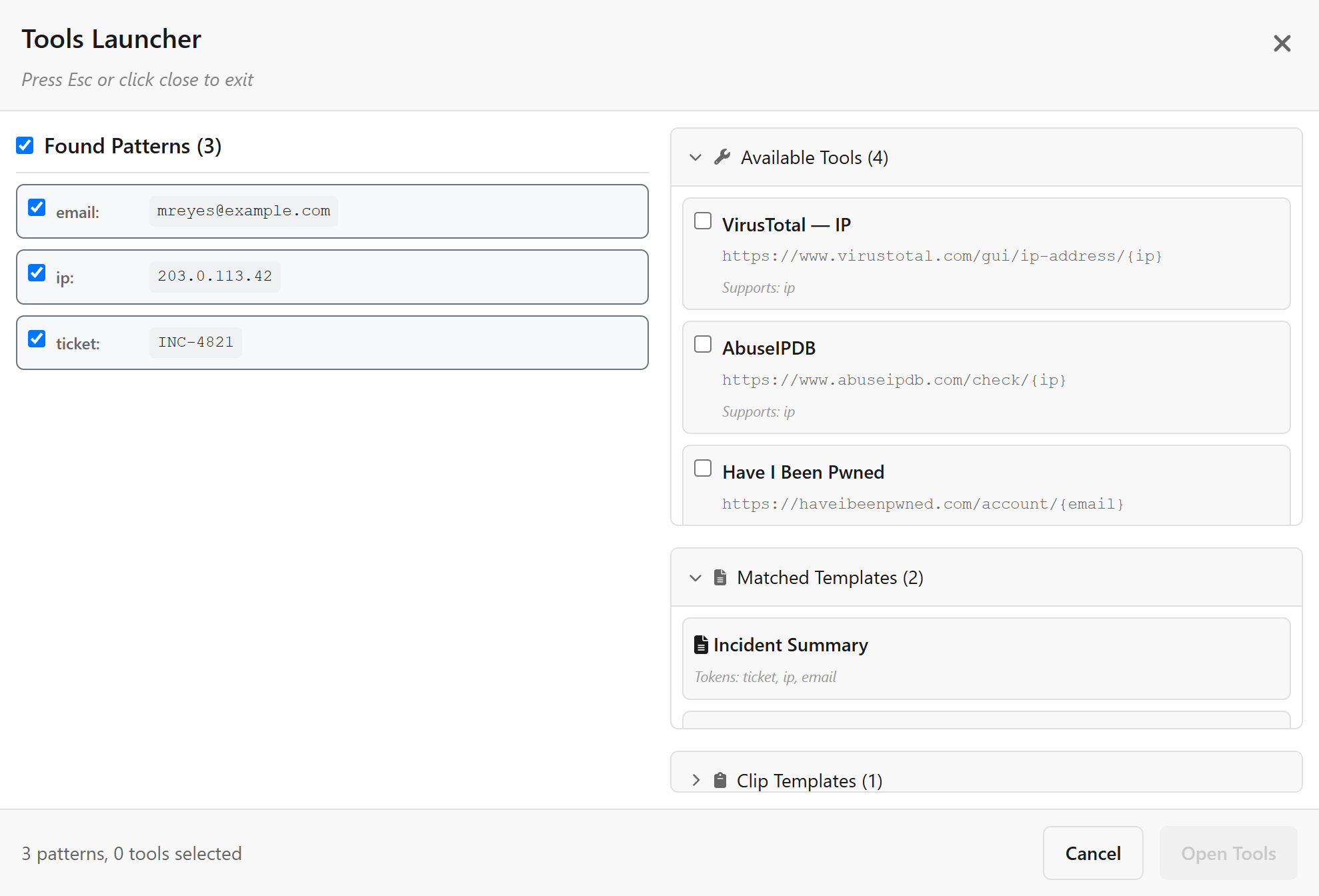Image resolution: width=1319 pixels, height=896 pixels.
Task: Click the haveibeenpwned.com account URL text
Action: 923,504
